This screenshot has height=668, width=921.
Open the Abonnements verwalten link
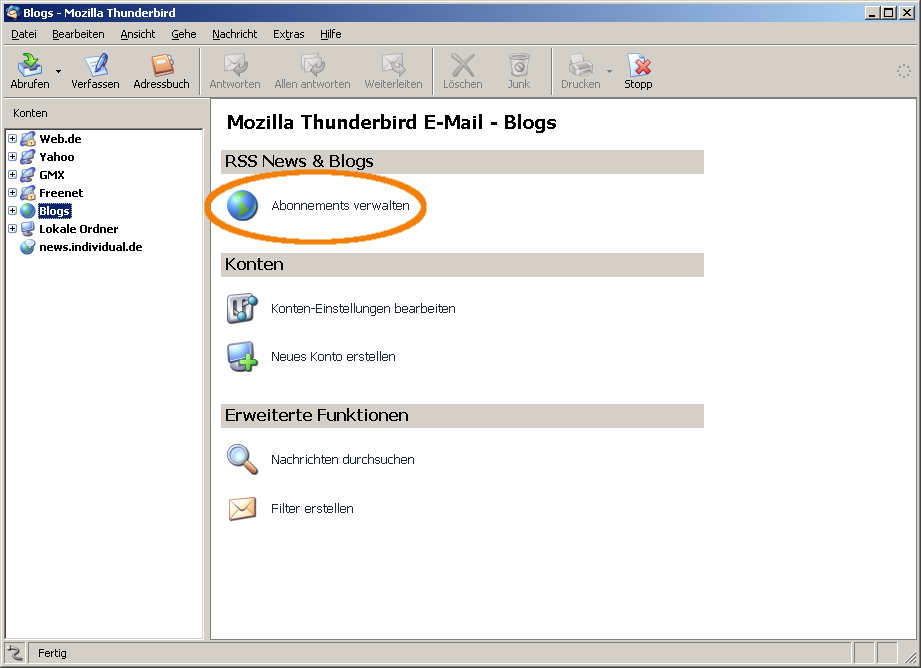[340, 206]
